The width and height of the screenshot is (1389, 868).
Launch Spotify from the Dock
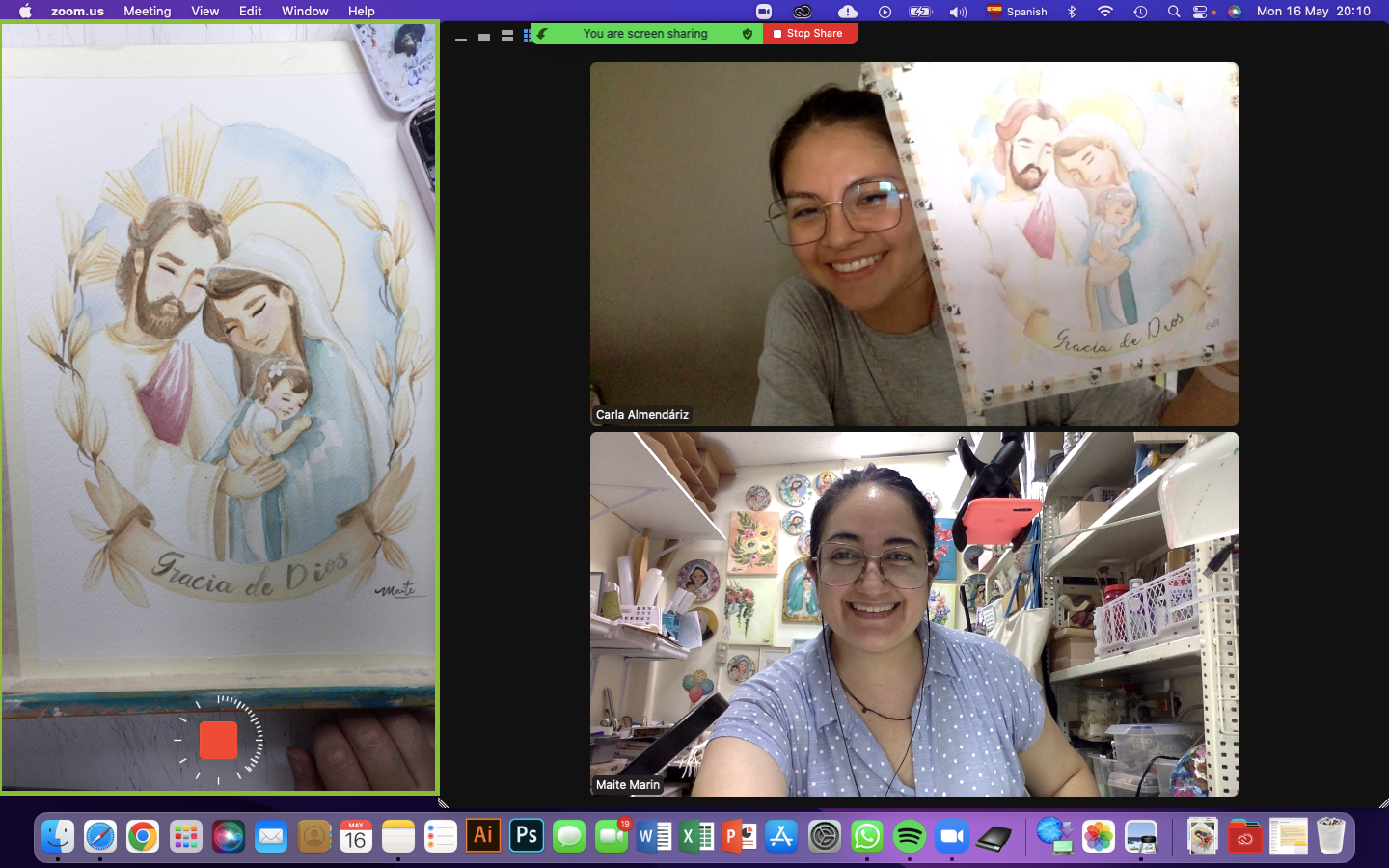(909, 836)
